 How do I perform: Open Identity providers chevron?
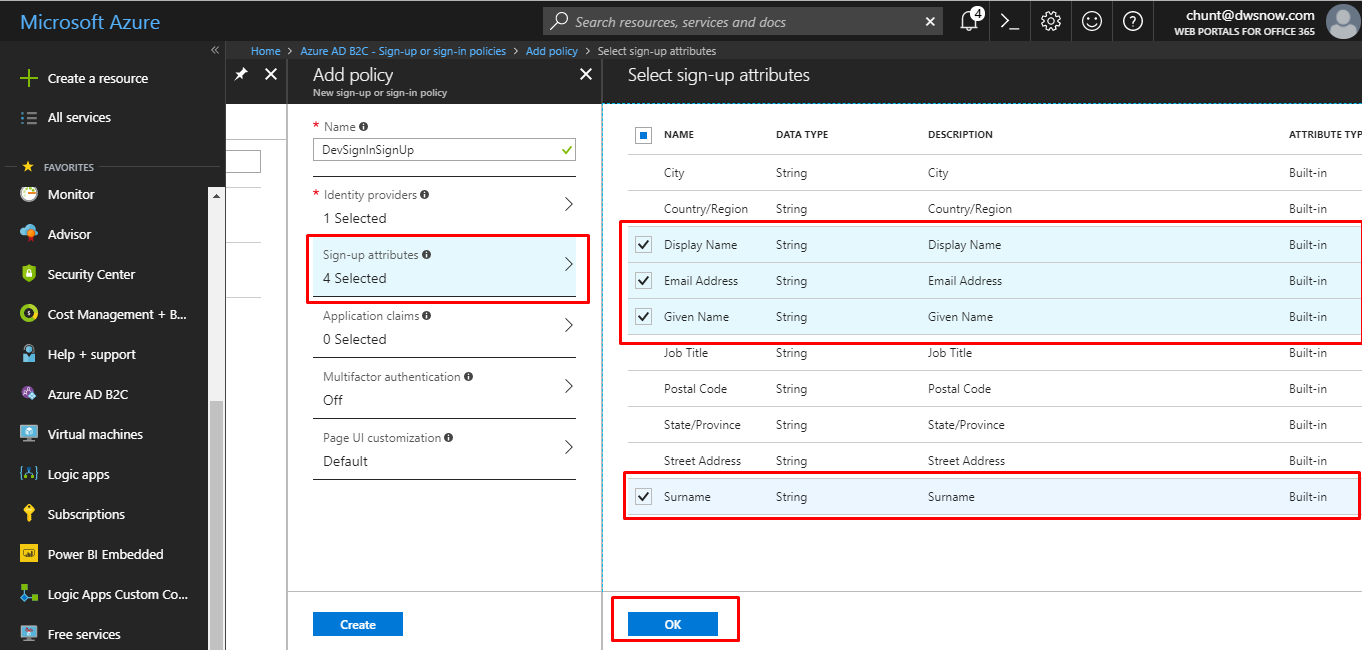[569, 204]
